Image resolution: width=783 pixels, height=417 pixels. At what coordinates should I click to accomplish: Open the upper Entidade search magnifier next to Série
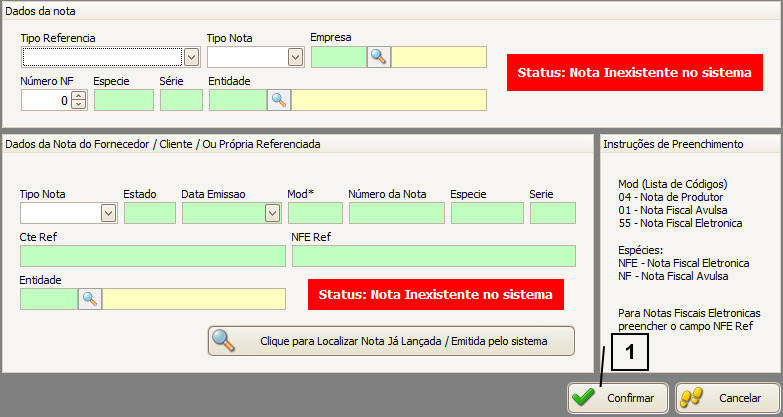(x=279, y=100)
